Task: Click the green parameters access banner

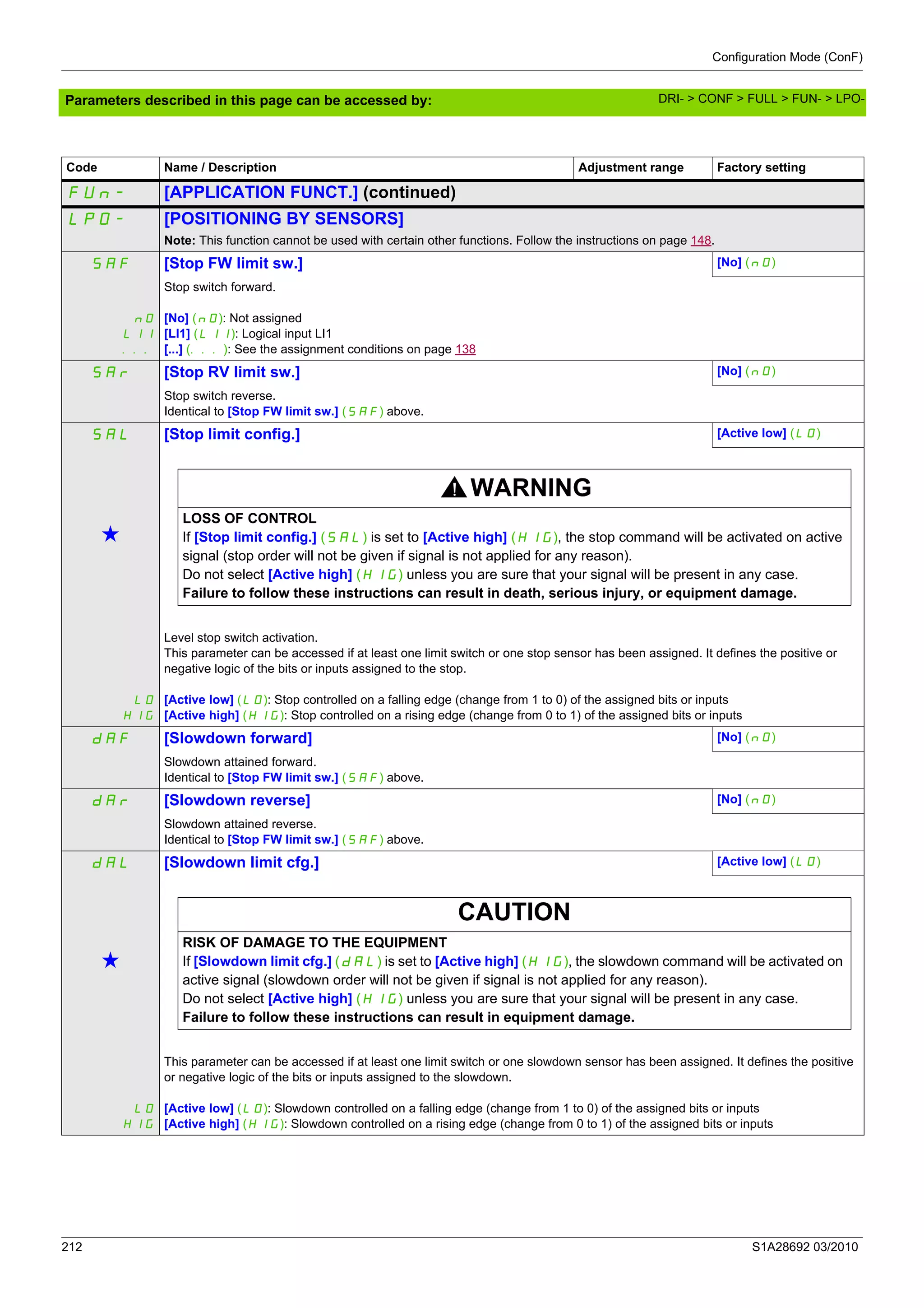Action: (248, 101)
